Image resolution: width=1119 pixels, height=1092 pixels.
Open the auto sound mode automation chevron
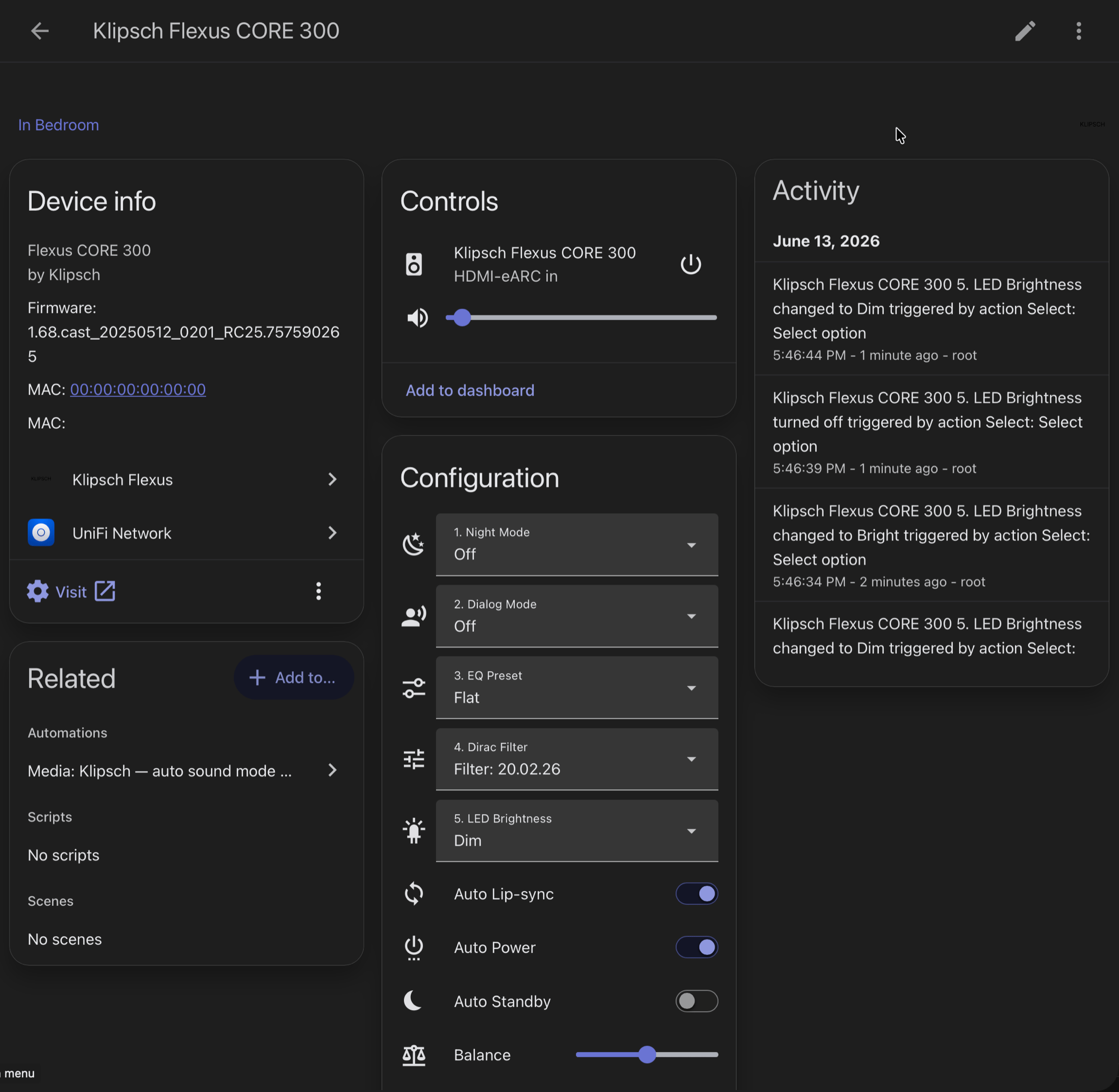click(x=332, y=770)
